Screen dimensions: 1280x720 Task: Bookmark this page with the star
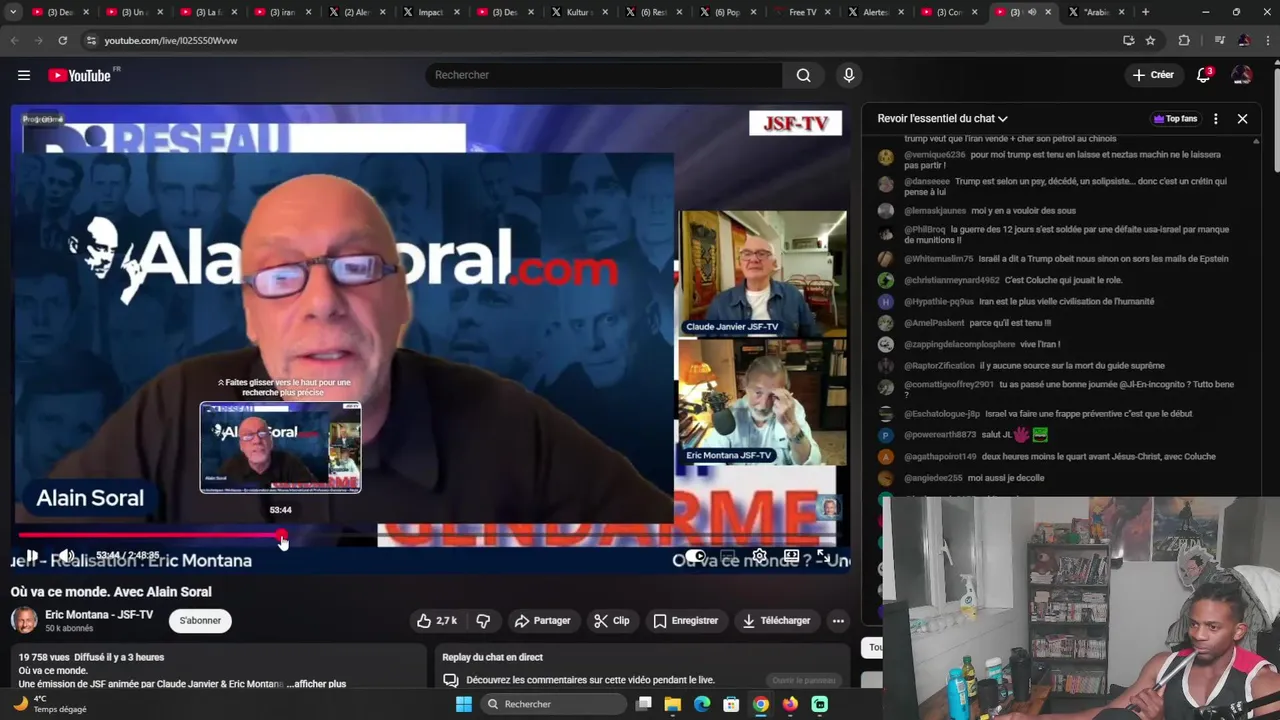(x=1151, y=40)
